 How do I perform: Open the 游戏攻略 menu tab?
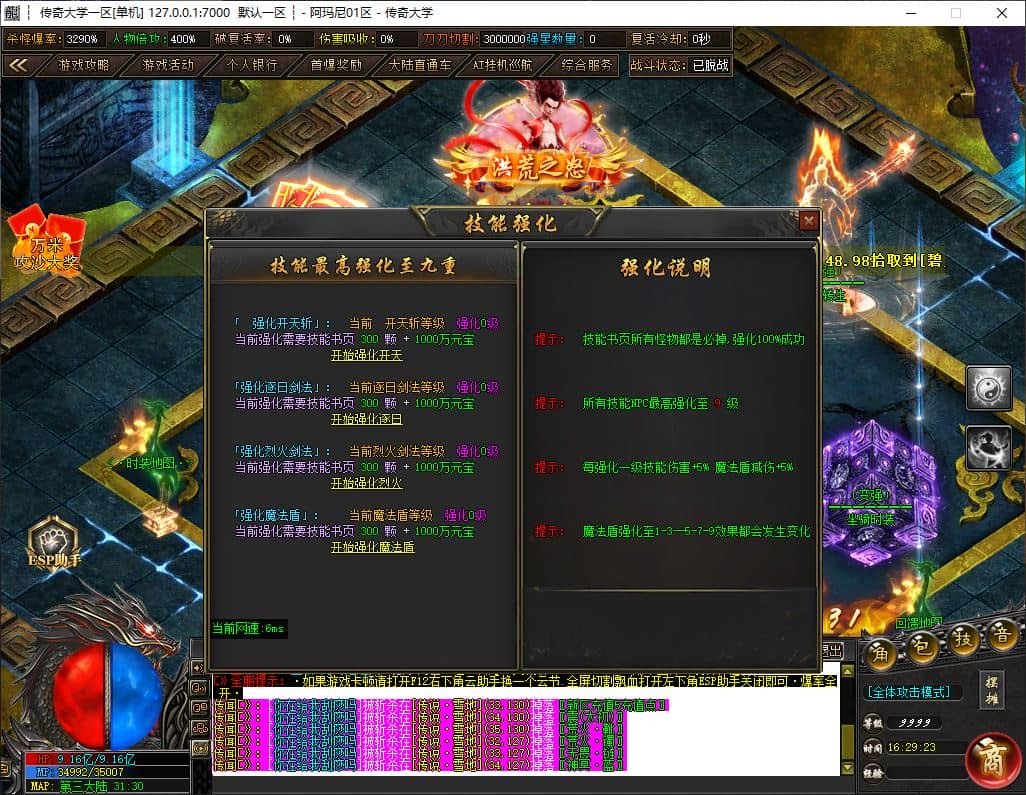pos(84,65)
